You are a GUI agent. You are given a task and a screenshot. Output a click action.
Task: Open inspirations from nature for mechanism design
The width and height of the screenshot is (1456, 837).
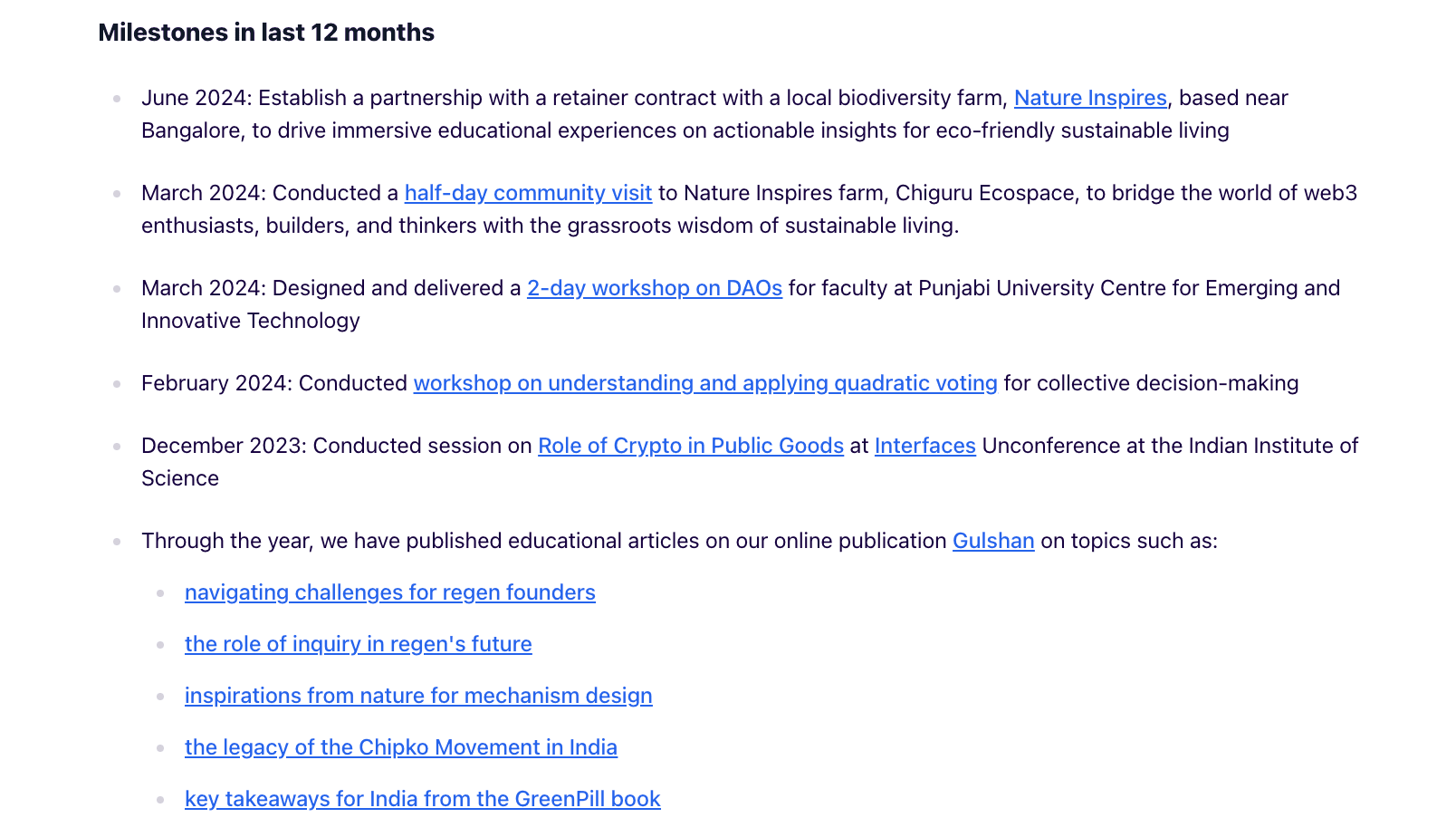click(x=417, y=696)
